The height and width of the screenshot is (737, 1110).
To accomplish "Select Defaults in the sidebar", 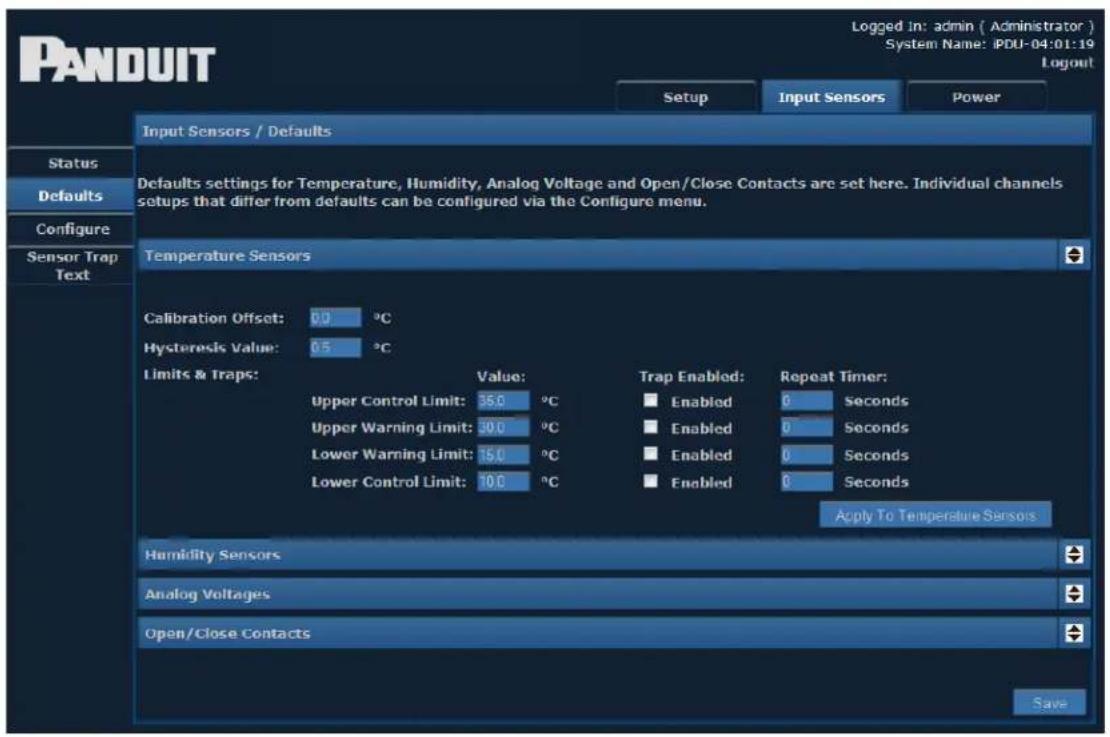I will click(x=71, y=196).
